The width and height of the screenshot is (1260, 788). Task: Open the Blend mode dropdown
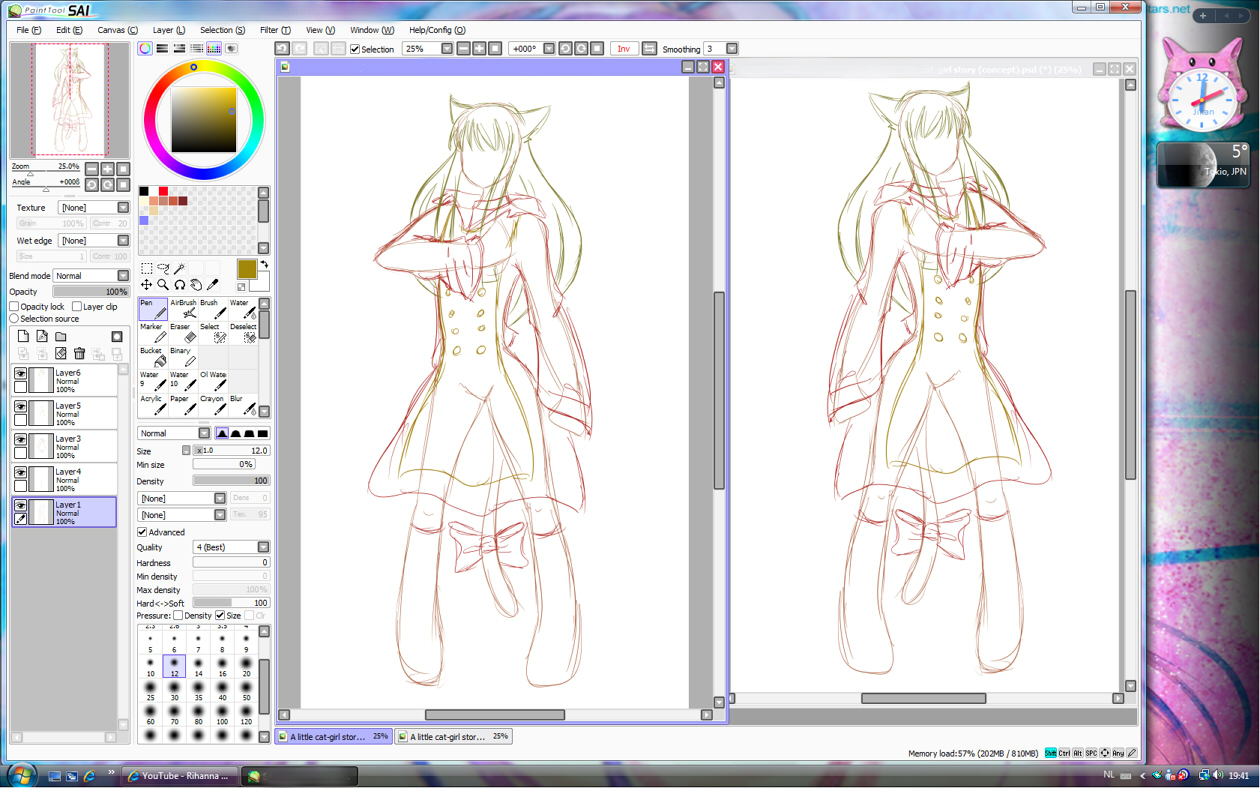123,276
